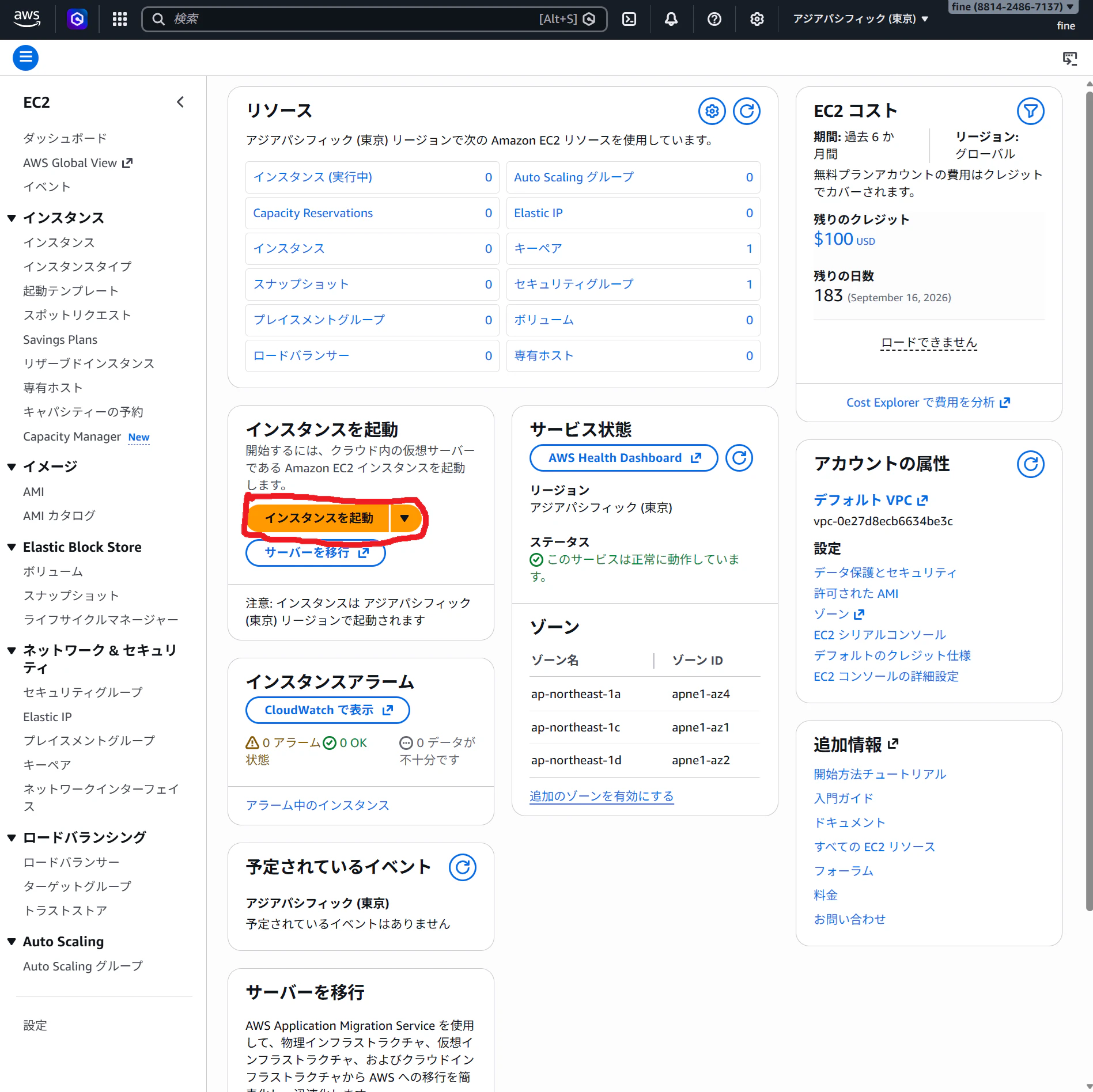The width and height of the screenshot is (1093, 1092).
Task: Open the screen feedback icon at top right
Action: (x=1070, y=58)
